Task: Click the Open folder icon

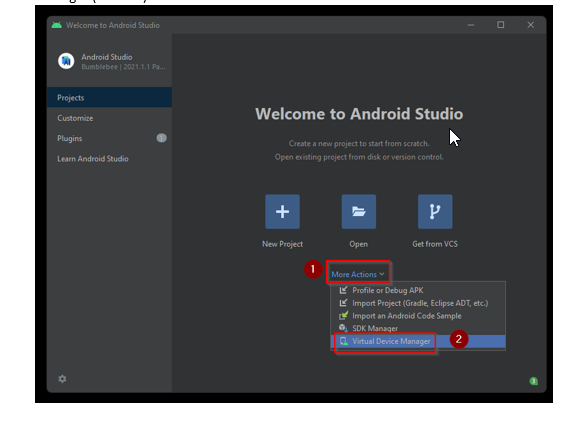Action: (359, 212)
